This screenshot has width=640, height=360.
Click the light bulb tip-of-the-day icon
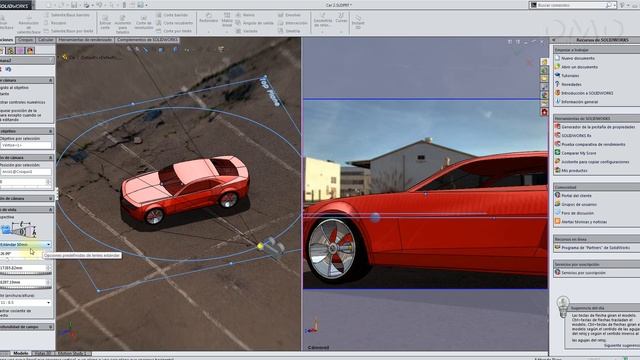click(x=563, y=307)
